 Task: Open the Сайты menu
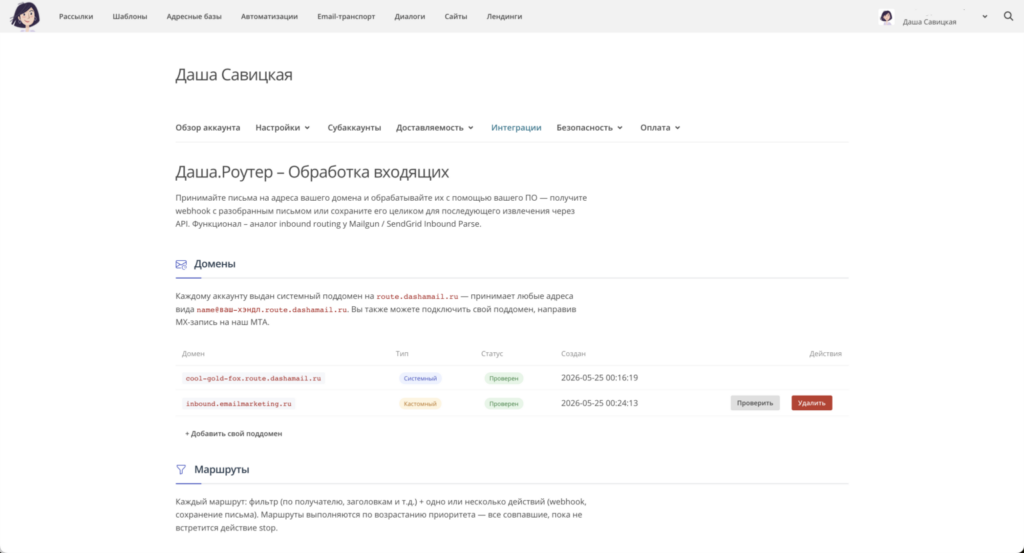pos(456,16)
